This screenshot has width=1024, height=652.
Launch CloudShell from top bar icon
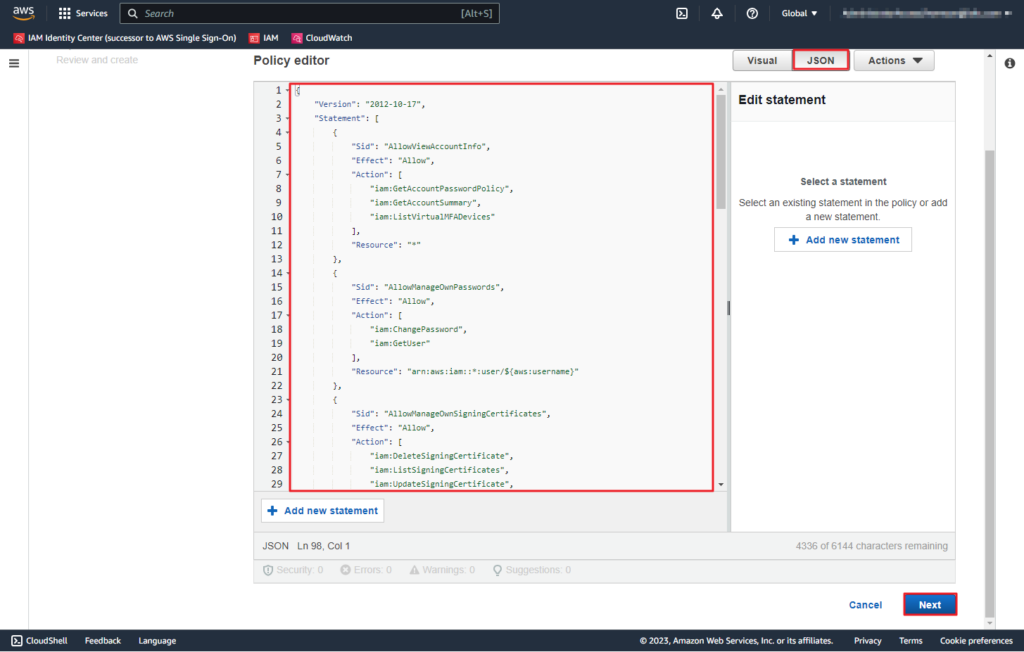tap(682, 13)
